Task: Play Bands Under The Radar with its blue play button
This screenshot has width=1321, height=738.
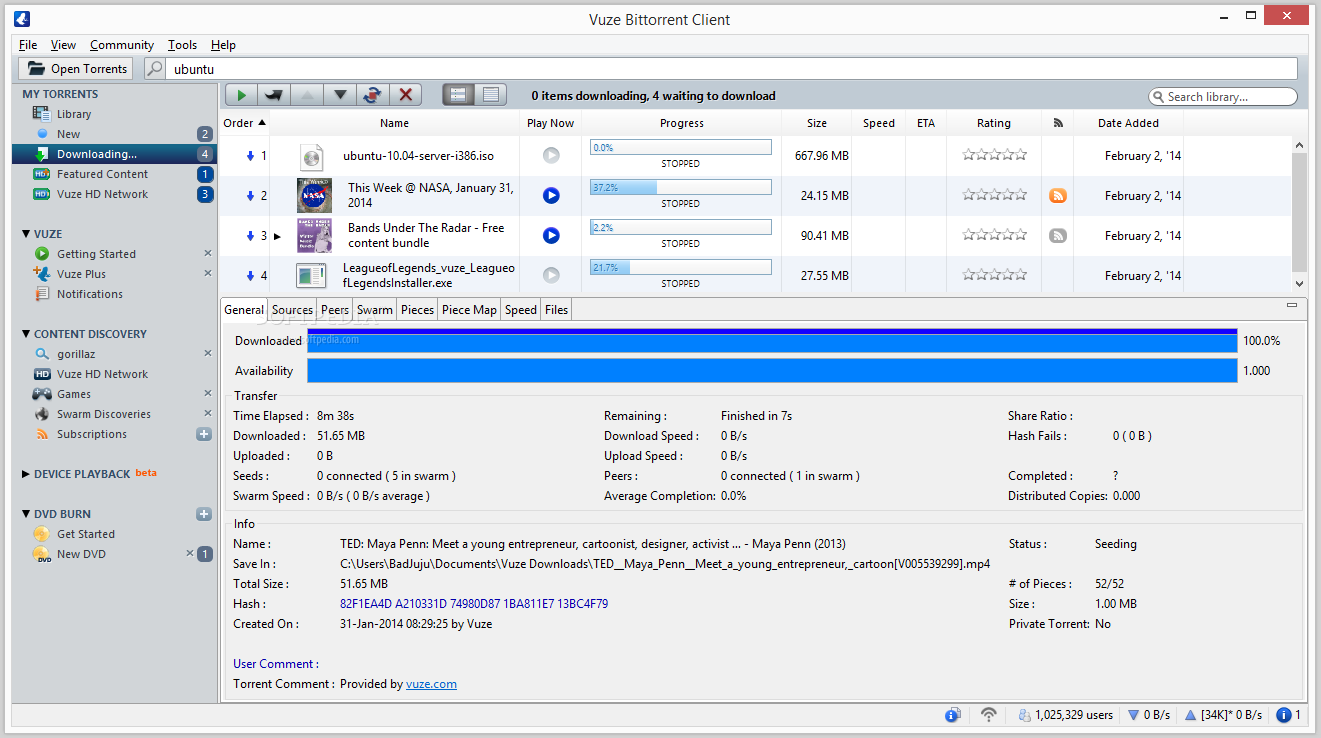Action: tap(551, 236)
